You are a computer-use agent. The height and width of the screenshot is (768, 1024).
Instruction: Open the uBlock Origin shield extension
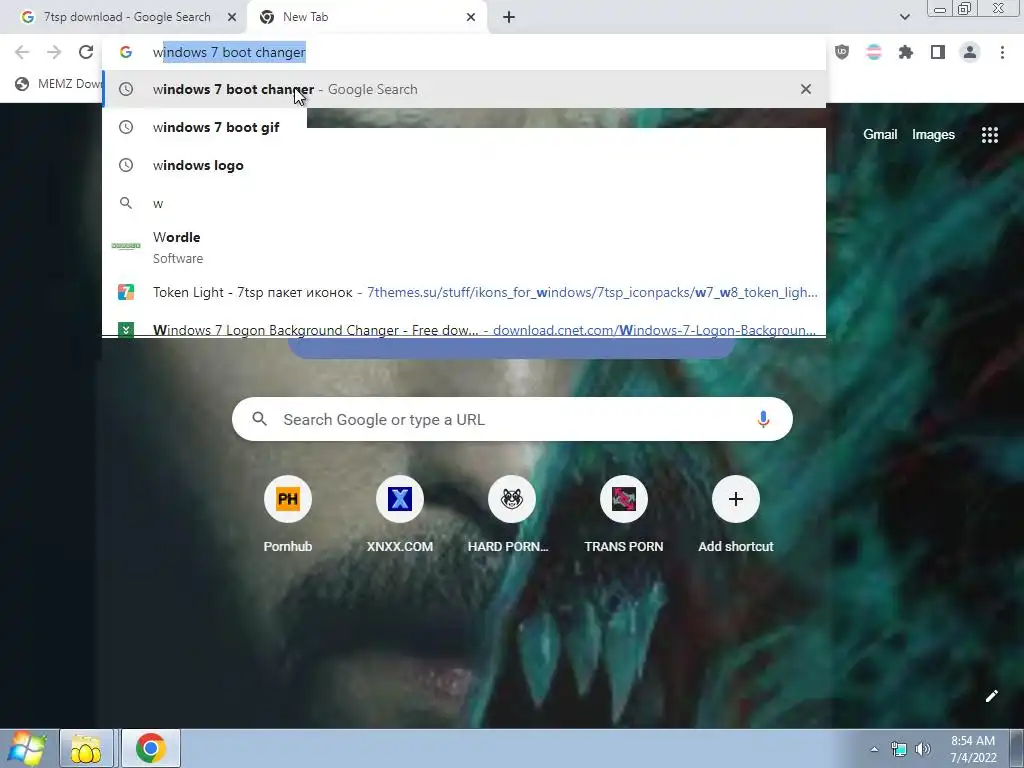point(842,52)
